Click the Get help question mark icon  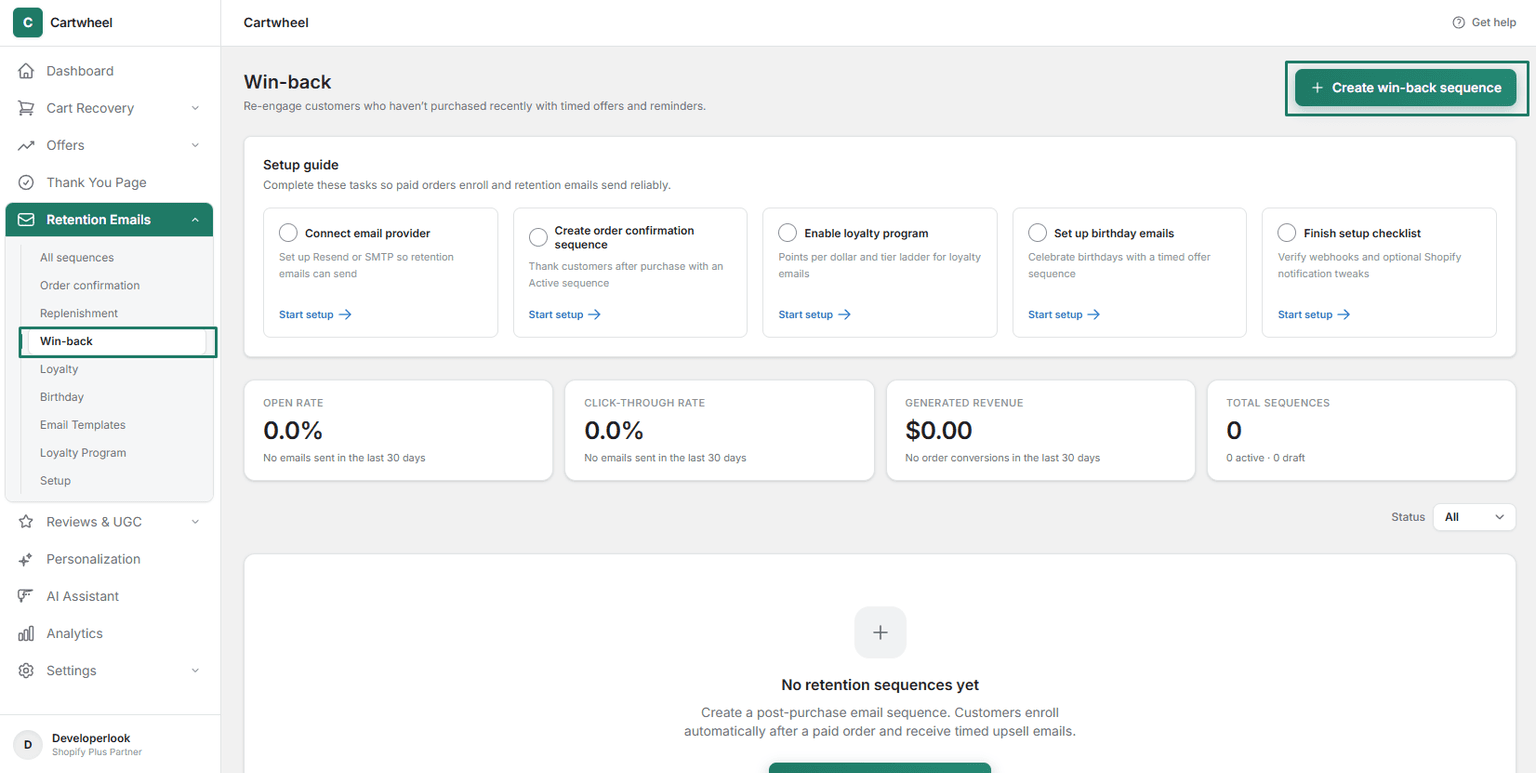pos(1459,22)
